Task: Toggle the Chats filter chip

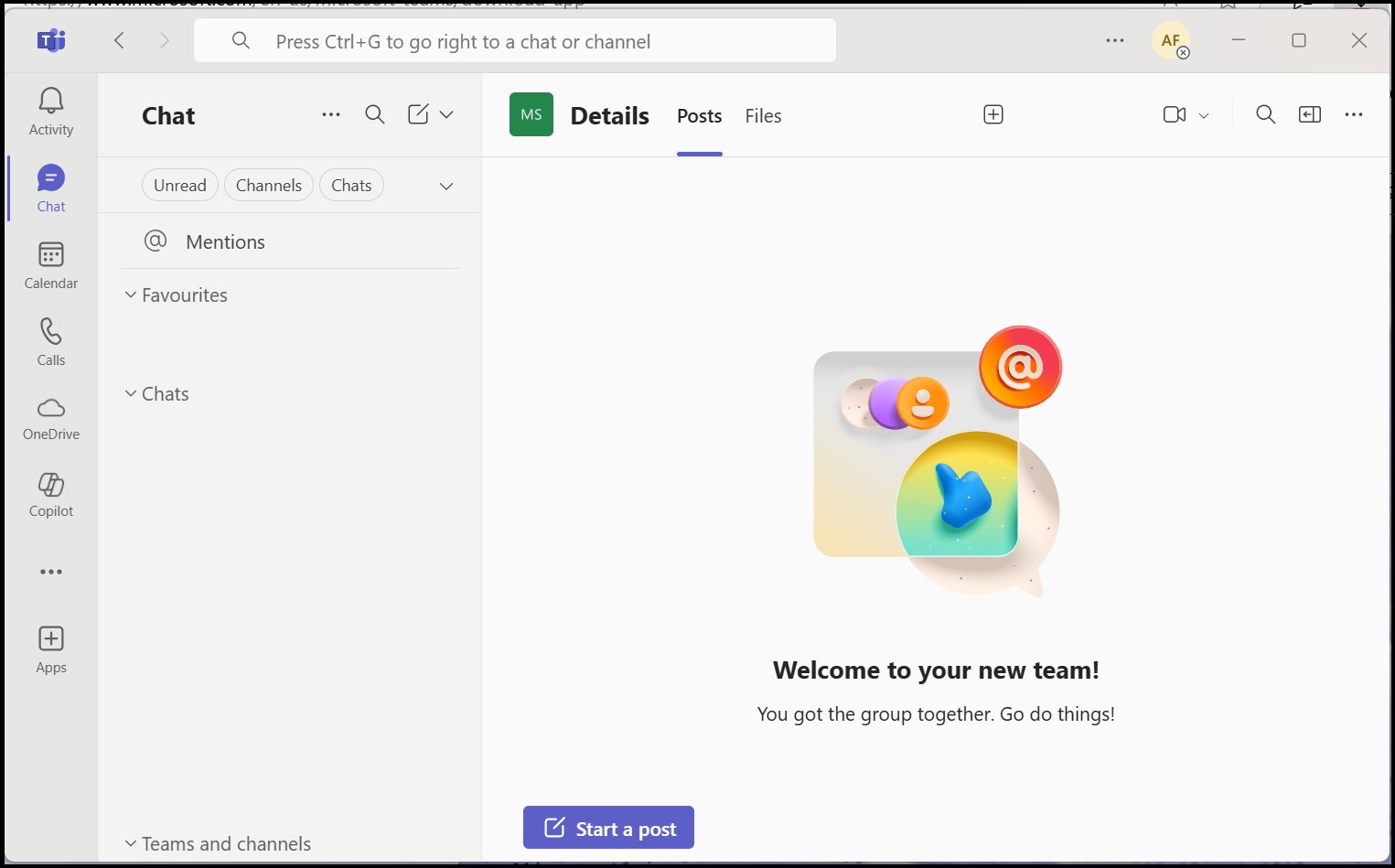Action: (x=351, y=186)
